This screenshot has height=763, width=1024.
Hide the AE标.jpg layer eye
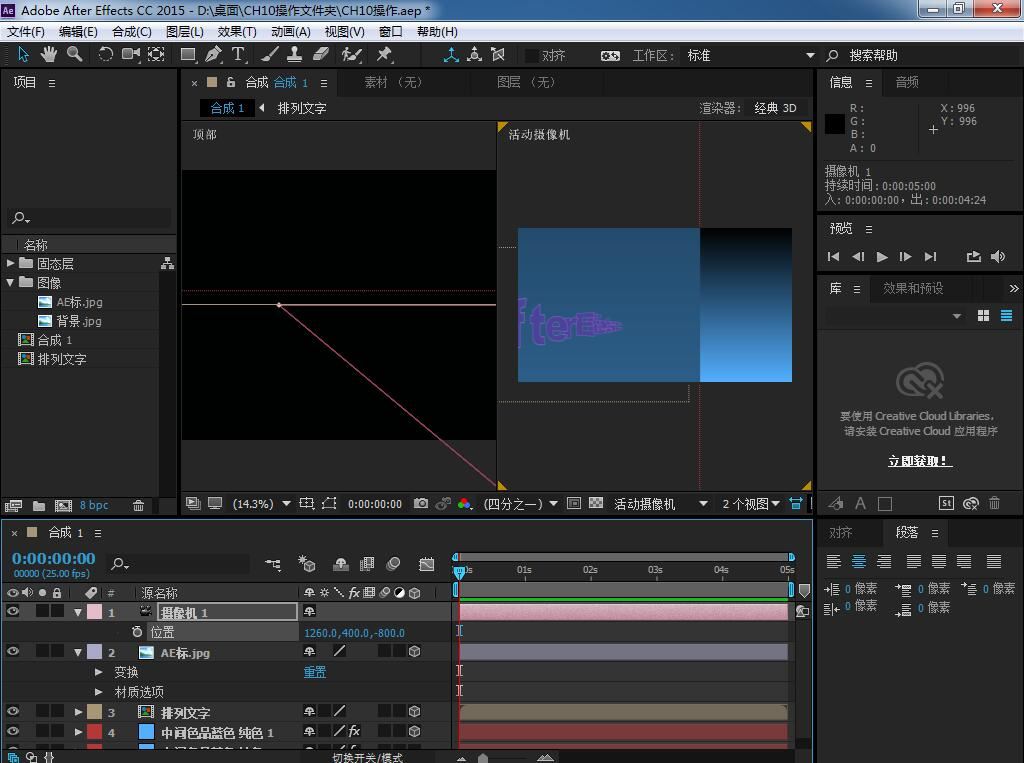click(12, 652)
